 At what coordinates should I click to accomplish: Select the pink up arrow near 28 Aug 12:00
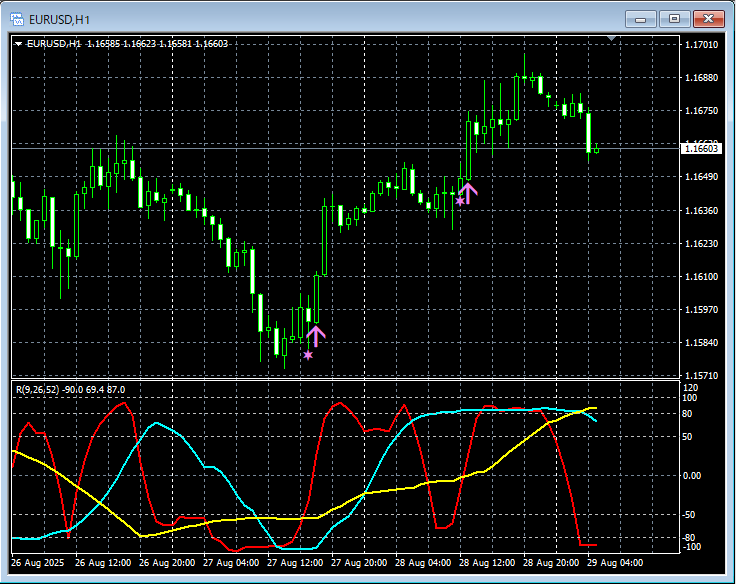click(468, 193)
